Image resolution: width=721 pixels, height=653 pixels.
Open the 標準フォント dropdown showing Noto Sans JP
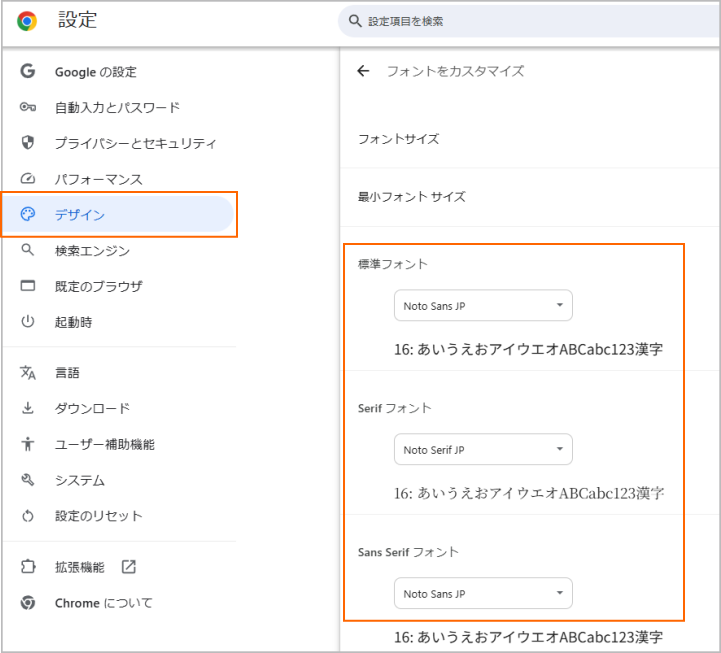[483, 305]
